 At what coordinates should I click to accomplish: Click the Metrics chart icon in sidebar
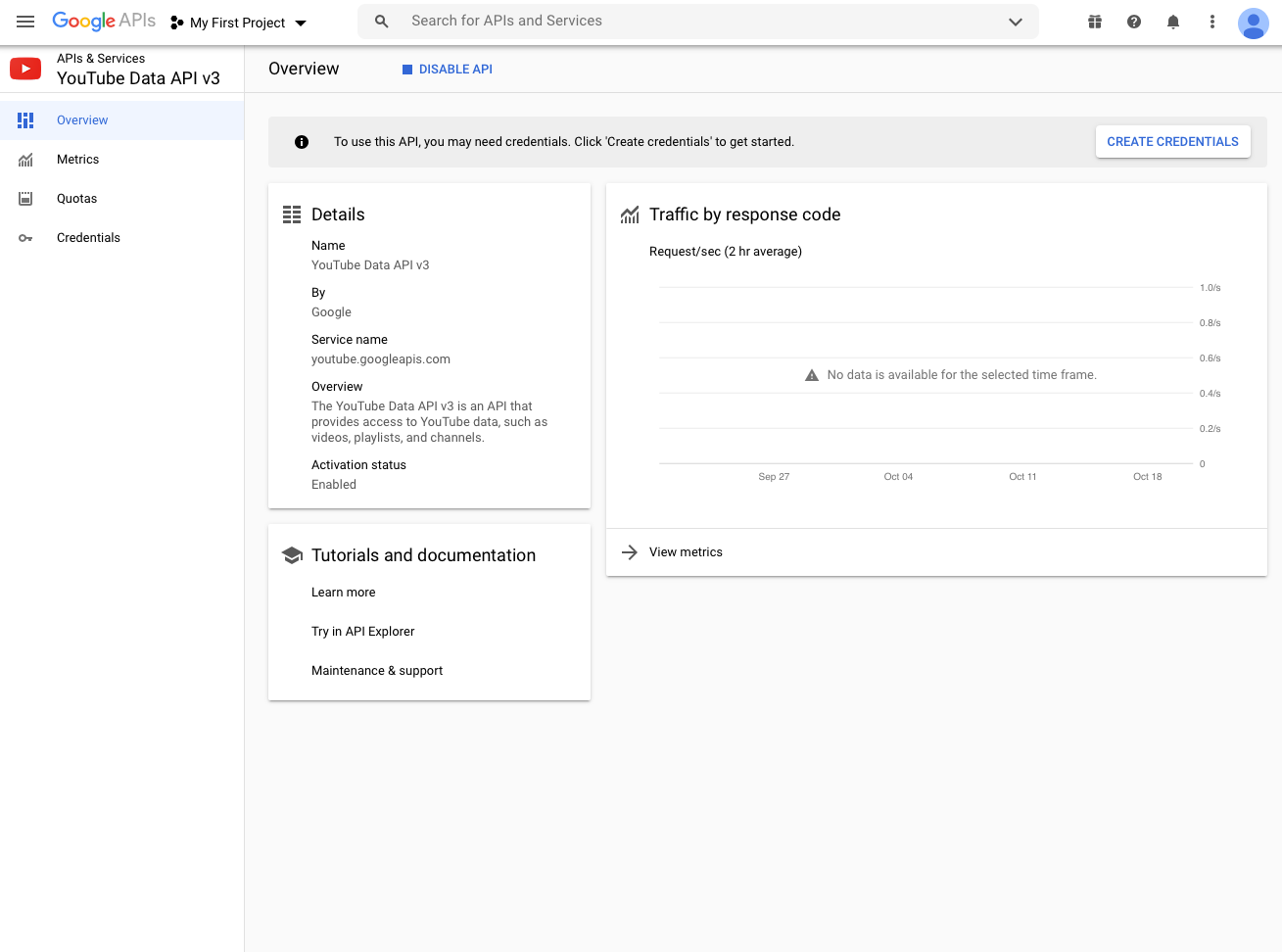[x=25, y=160]
